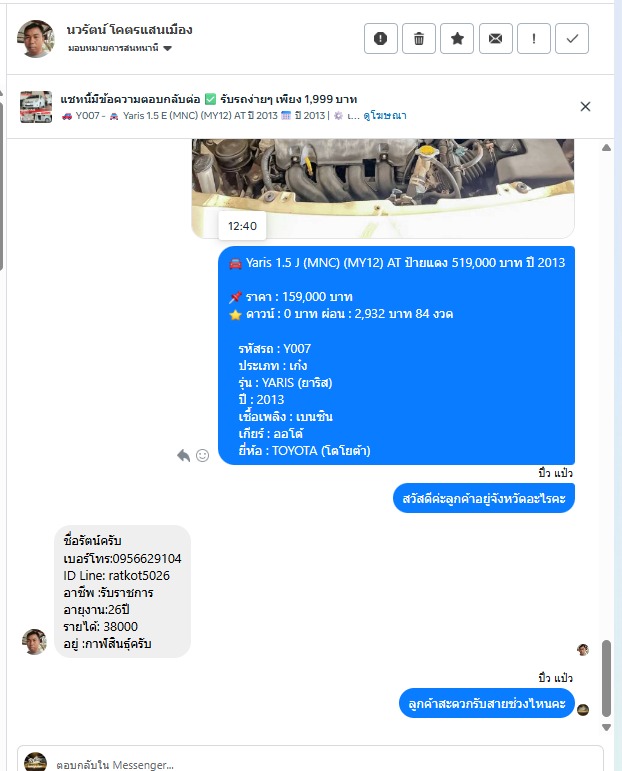This screenshot has height=771, width=622.
Task: Click the scrollbar down arrow
Action: coord(607,727)
